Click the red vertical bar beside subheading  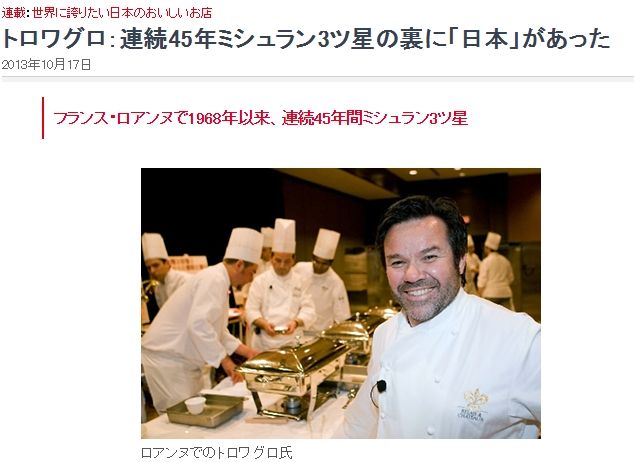(x=43, y=118)
